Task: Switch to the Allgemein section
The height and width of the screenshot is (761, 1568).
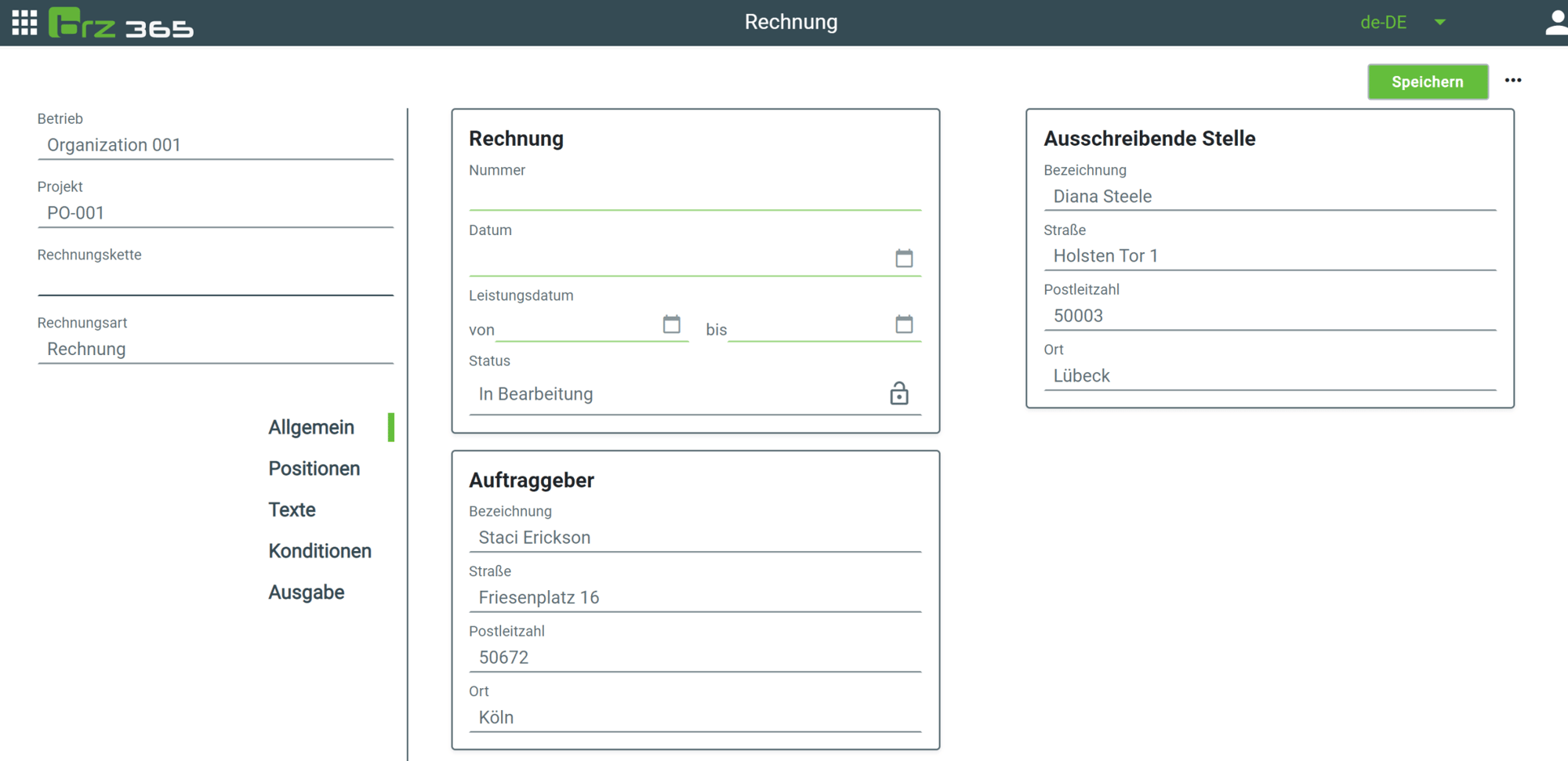Action: (x=311, y=427)
